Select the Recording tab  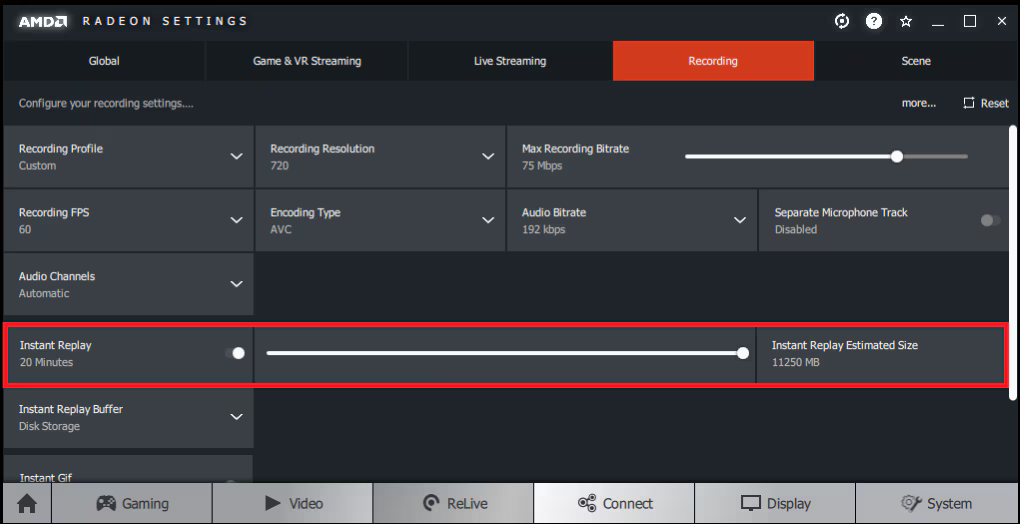point(713,61)
